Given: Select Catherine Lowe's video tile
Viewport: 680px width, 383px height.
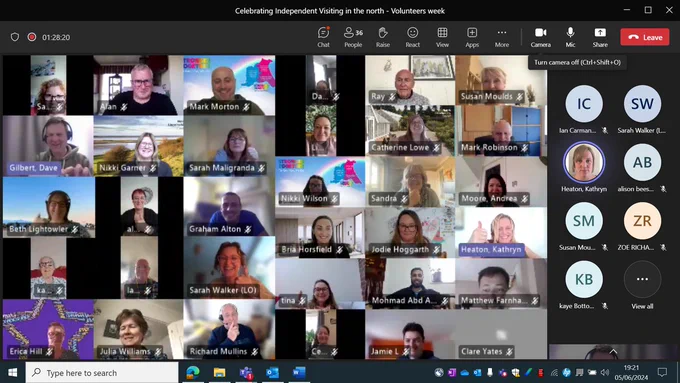Looking at the screenshot, I should (410, 131).
